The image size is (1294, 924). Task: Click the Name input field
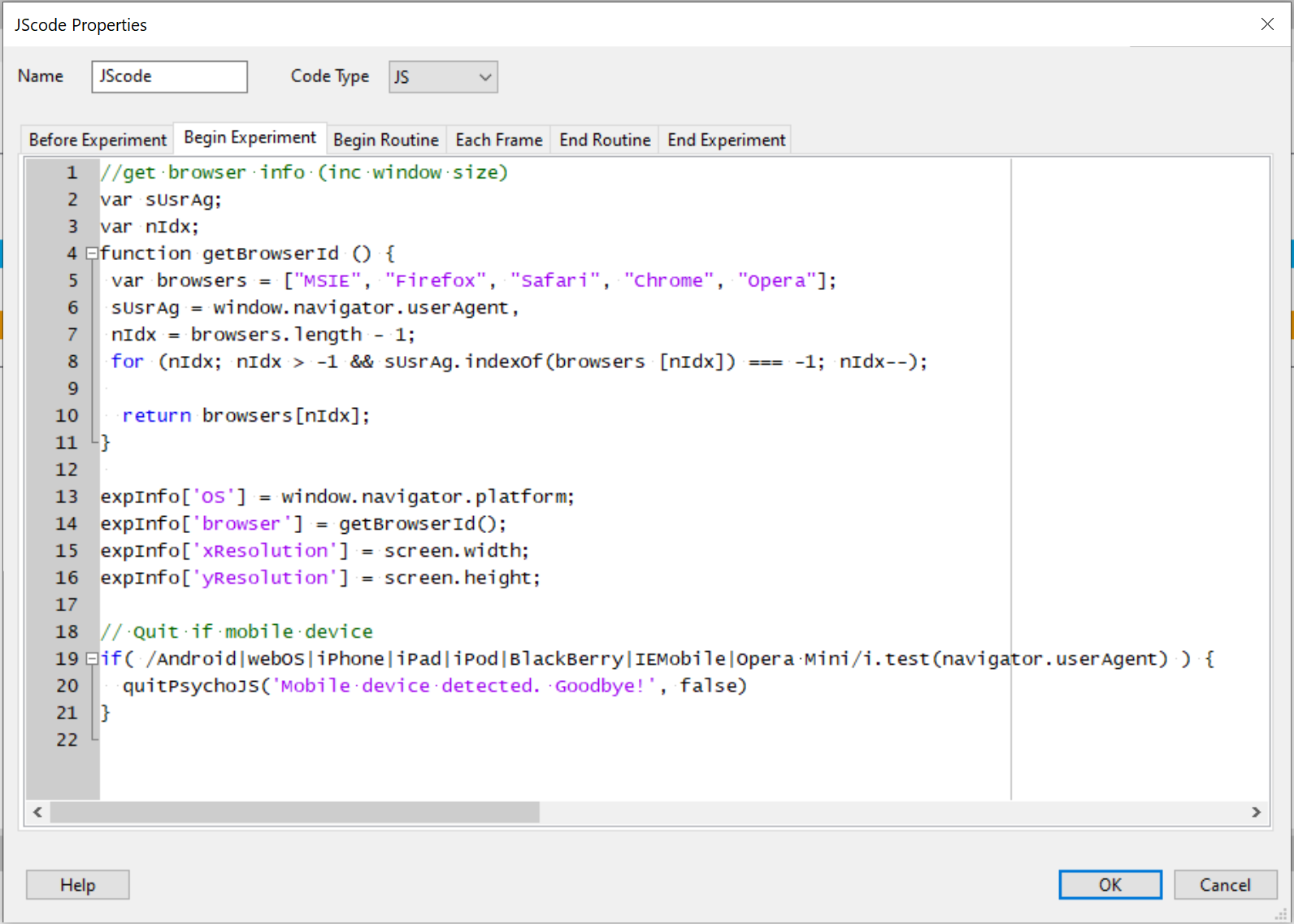tap(169, 76)
